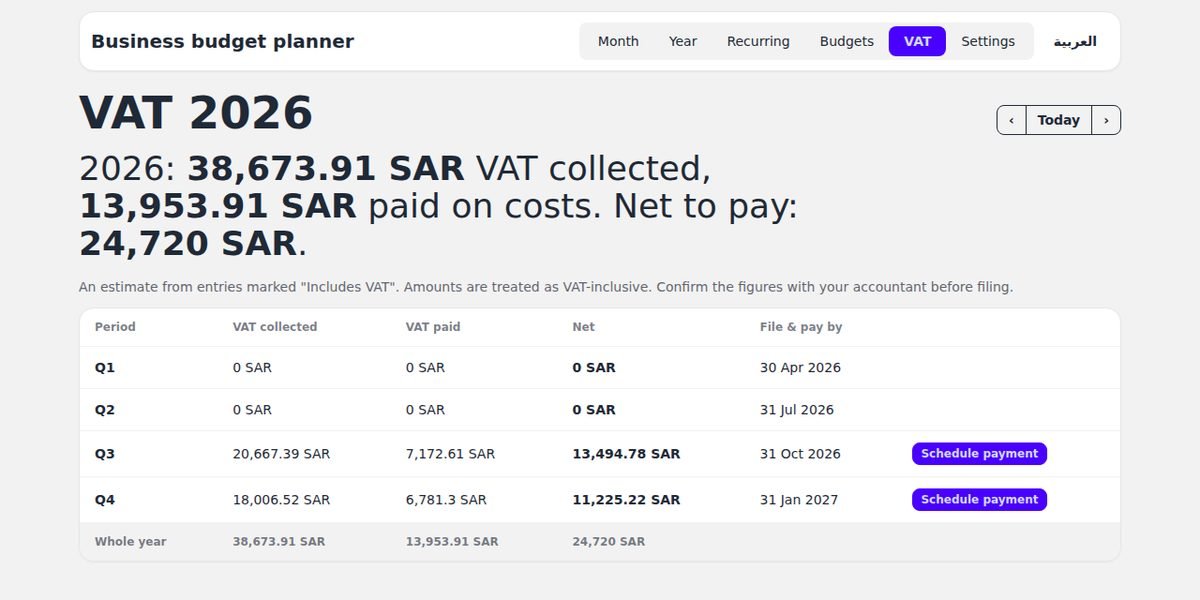Click the 31 Jul 2026 due date
This screenshot has height=600, width=1200.
coord(797,410)
